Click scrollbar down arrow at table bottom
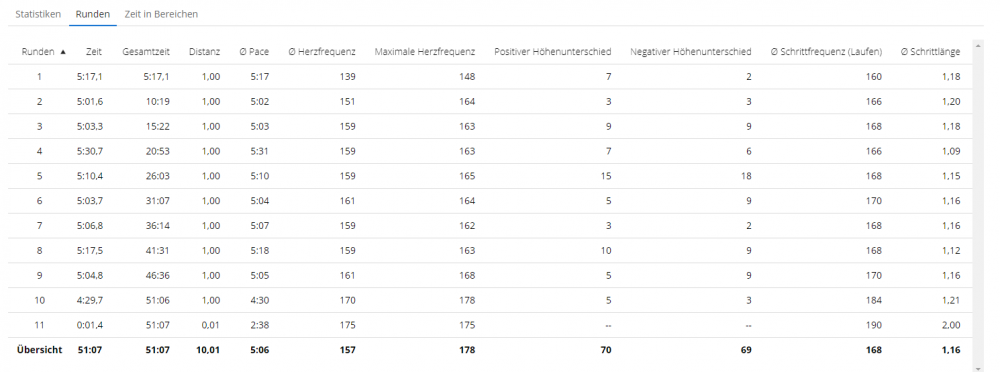Image resolution: width=1000 pixels, height=372 pixels. click(x=978, y=368)
